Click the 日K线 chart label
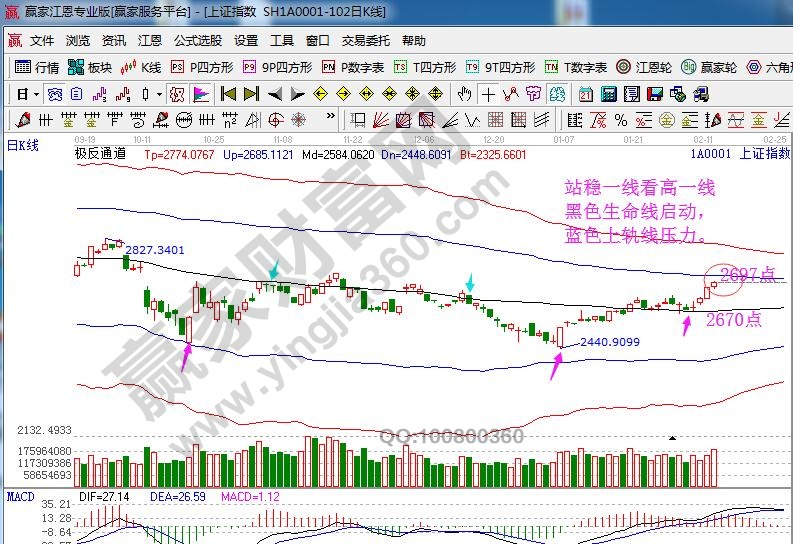 coord(22,146)
